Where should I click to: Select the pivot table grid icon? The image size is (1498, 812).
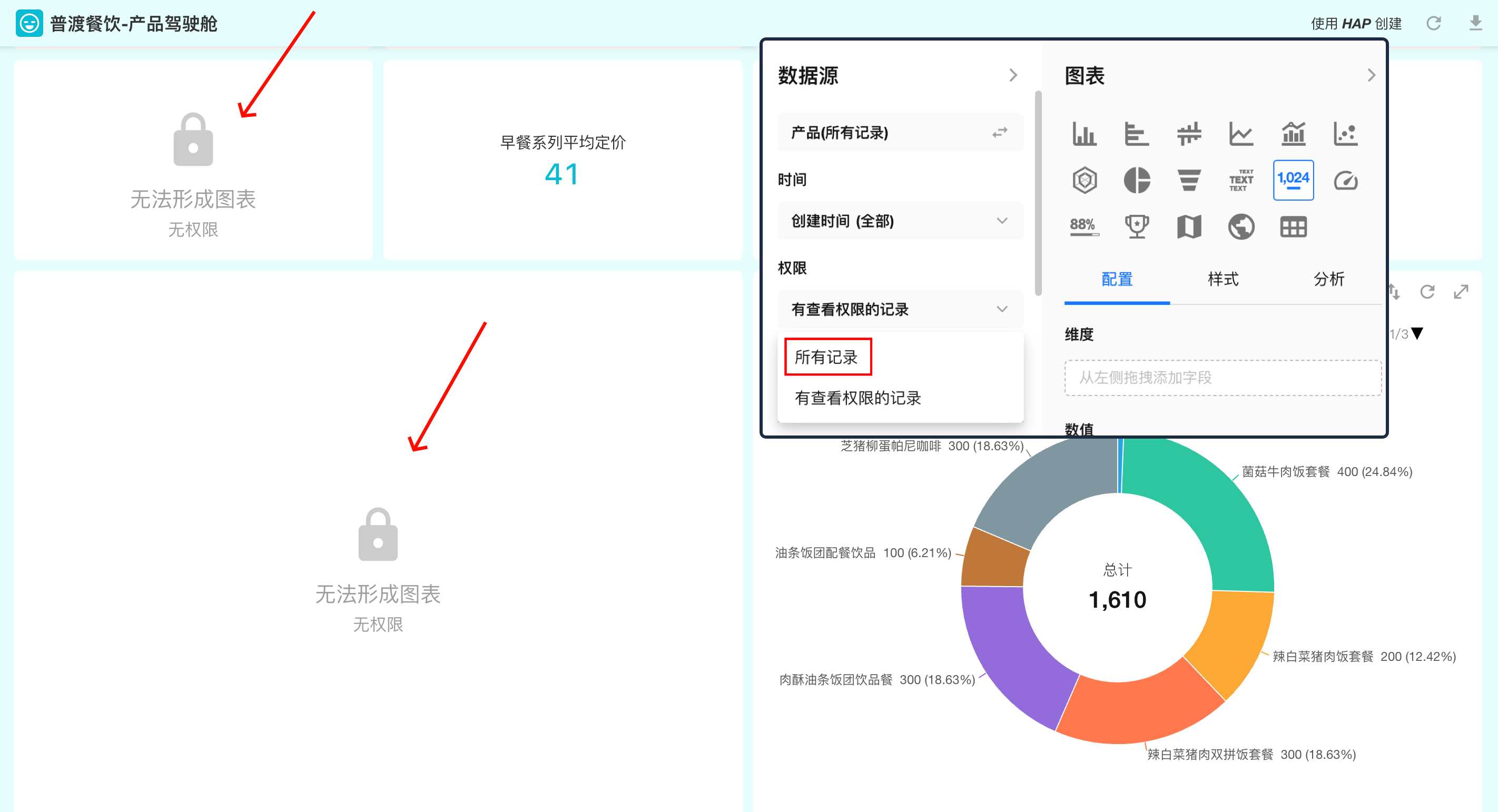1293,226
